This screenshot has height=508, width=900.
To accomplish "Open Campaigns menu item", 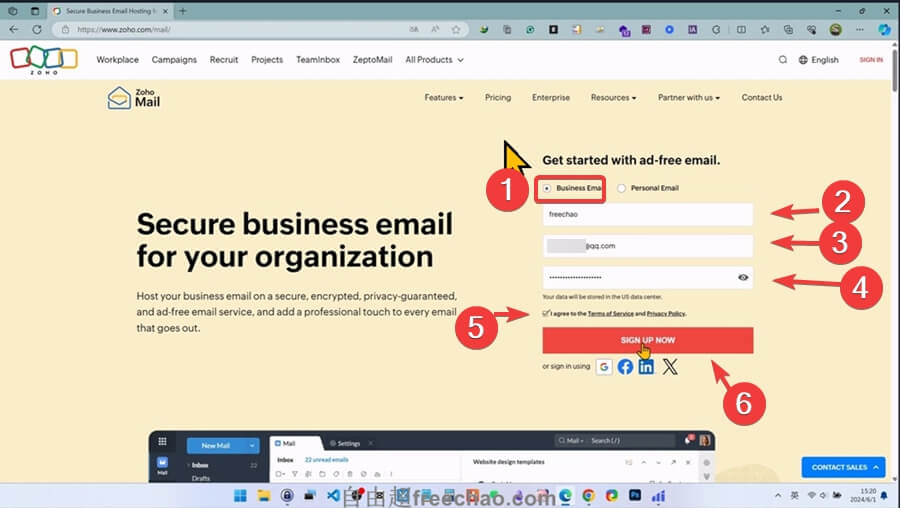I will 174,60.
